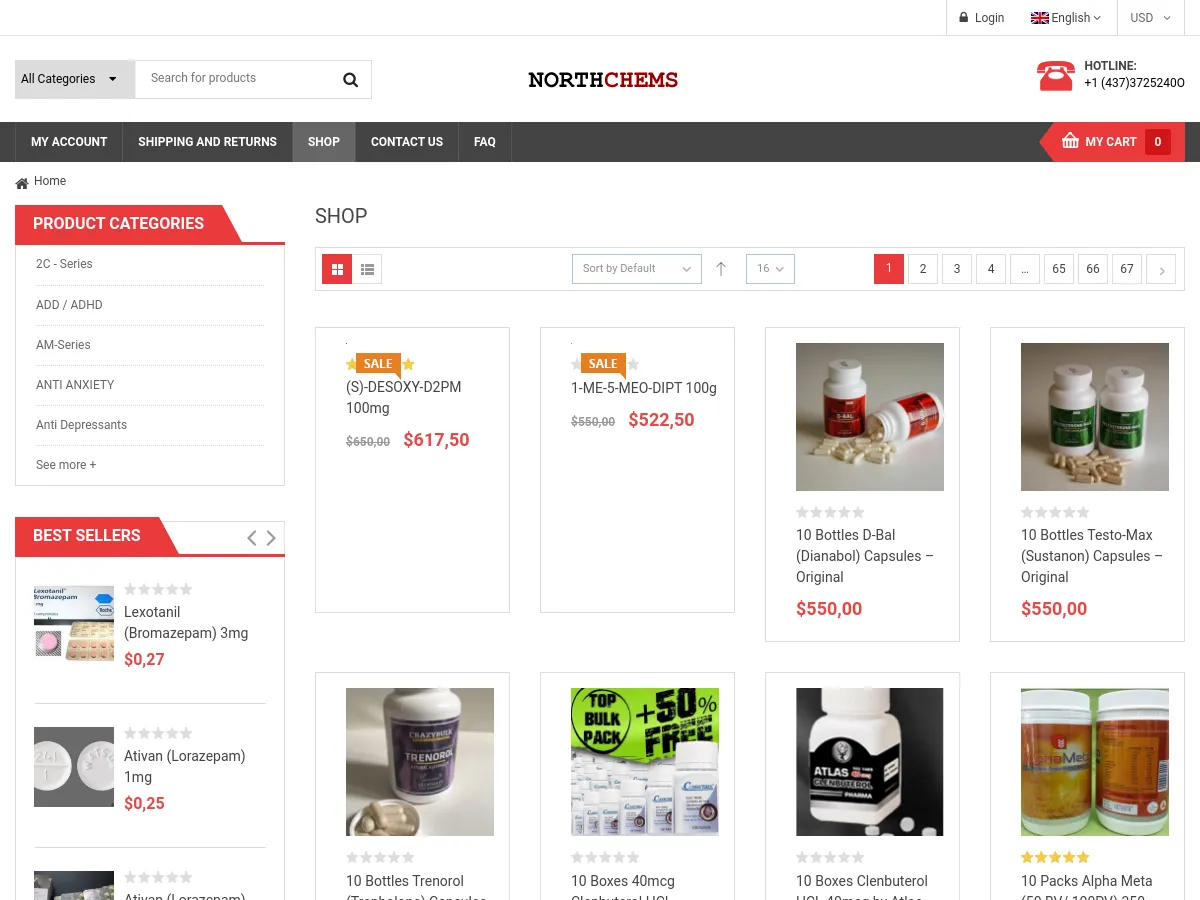The height and width of the screenshot is (900, 1200).
Task: Open the CONTACT US menu item
Action: click(x=406, y=141)
